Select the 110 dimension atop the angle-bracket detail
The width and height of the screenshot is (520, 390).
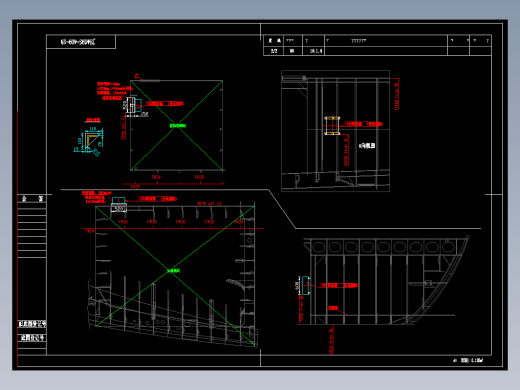pyautogui.click(x=93, y=129)
